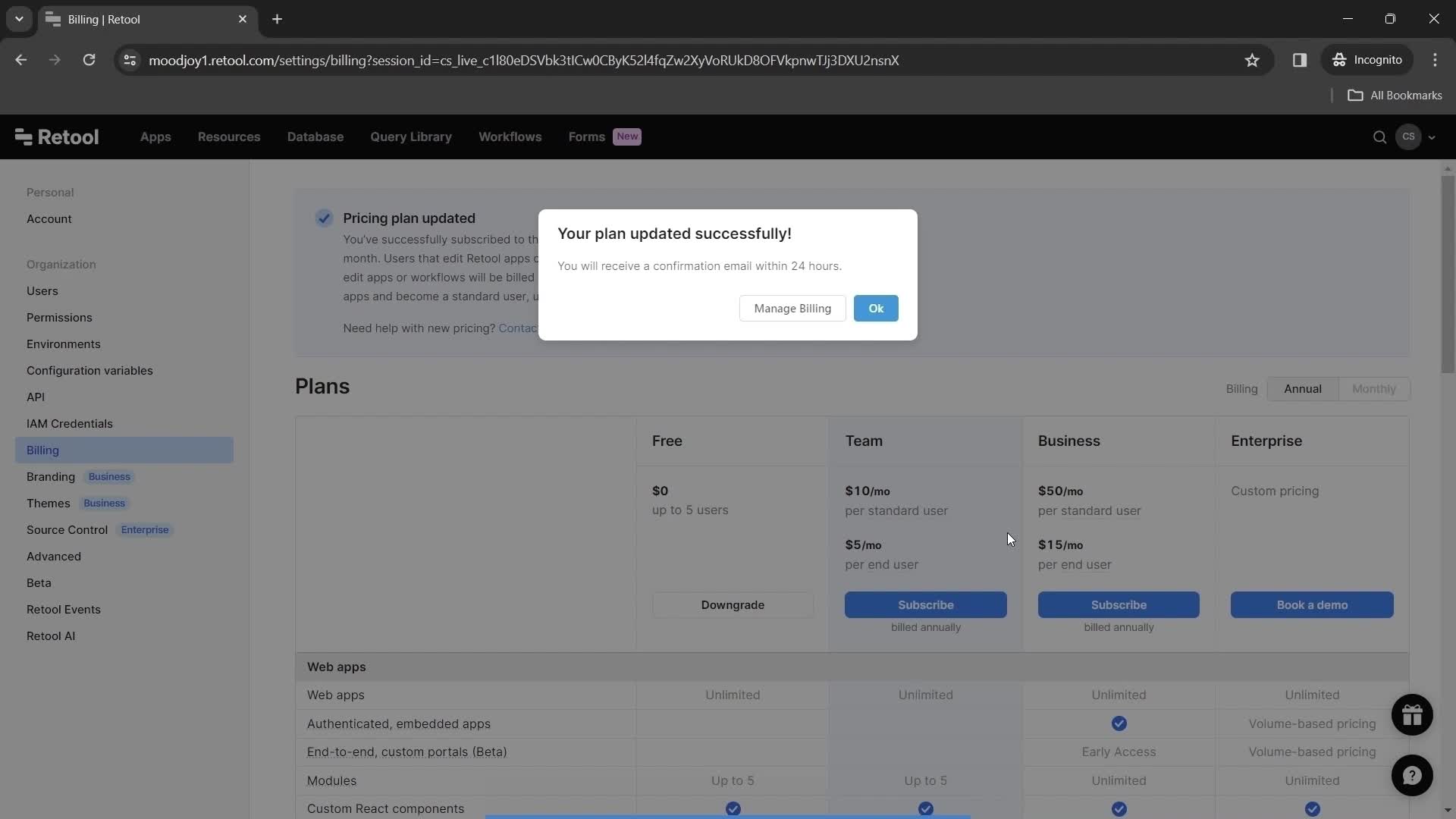Click the search icon in top bar
Screen dimensions: 1456x819
1379,137
